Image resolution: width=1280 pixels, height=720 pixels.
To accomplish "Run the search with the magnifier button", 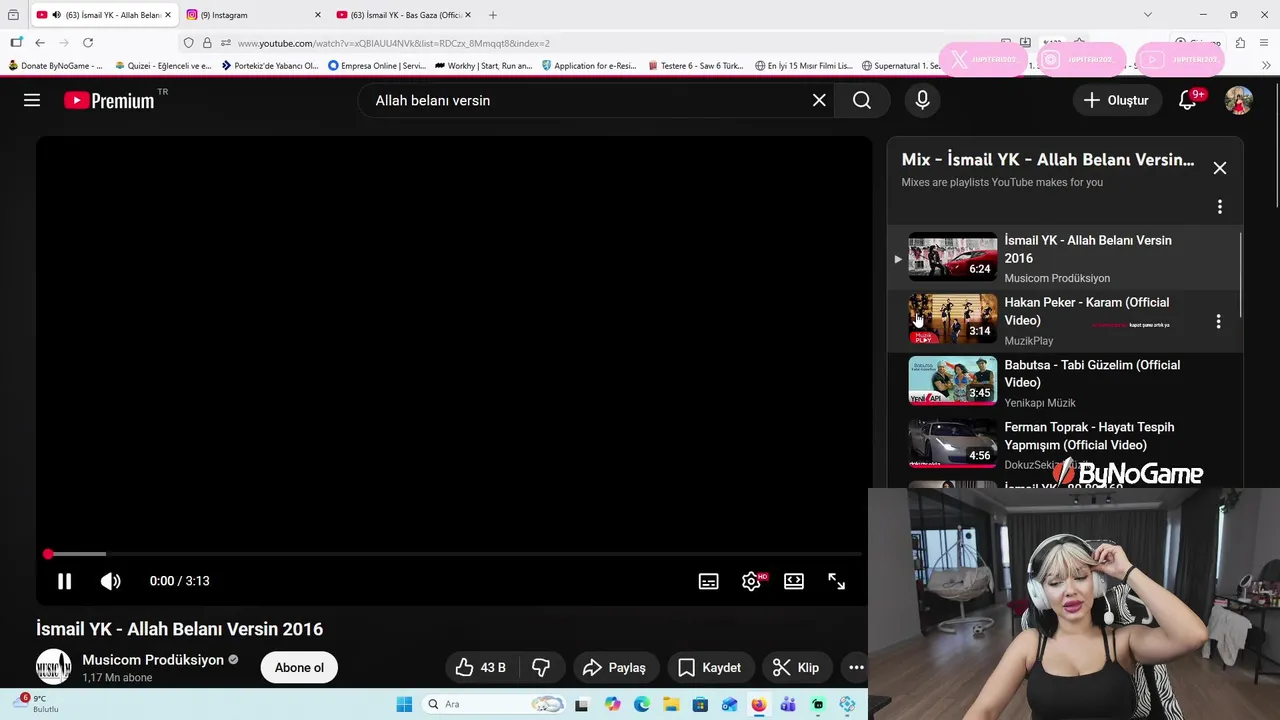I will pyautogui.click(x=862, y=100).
